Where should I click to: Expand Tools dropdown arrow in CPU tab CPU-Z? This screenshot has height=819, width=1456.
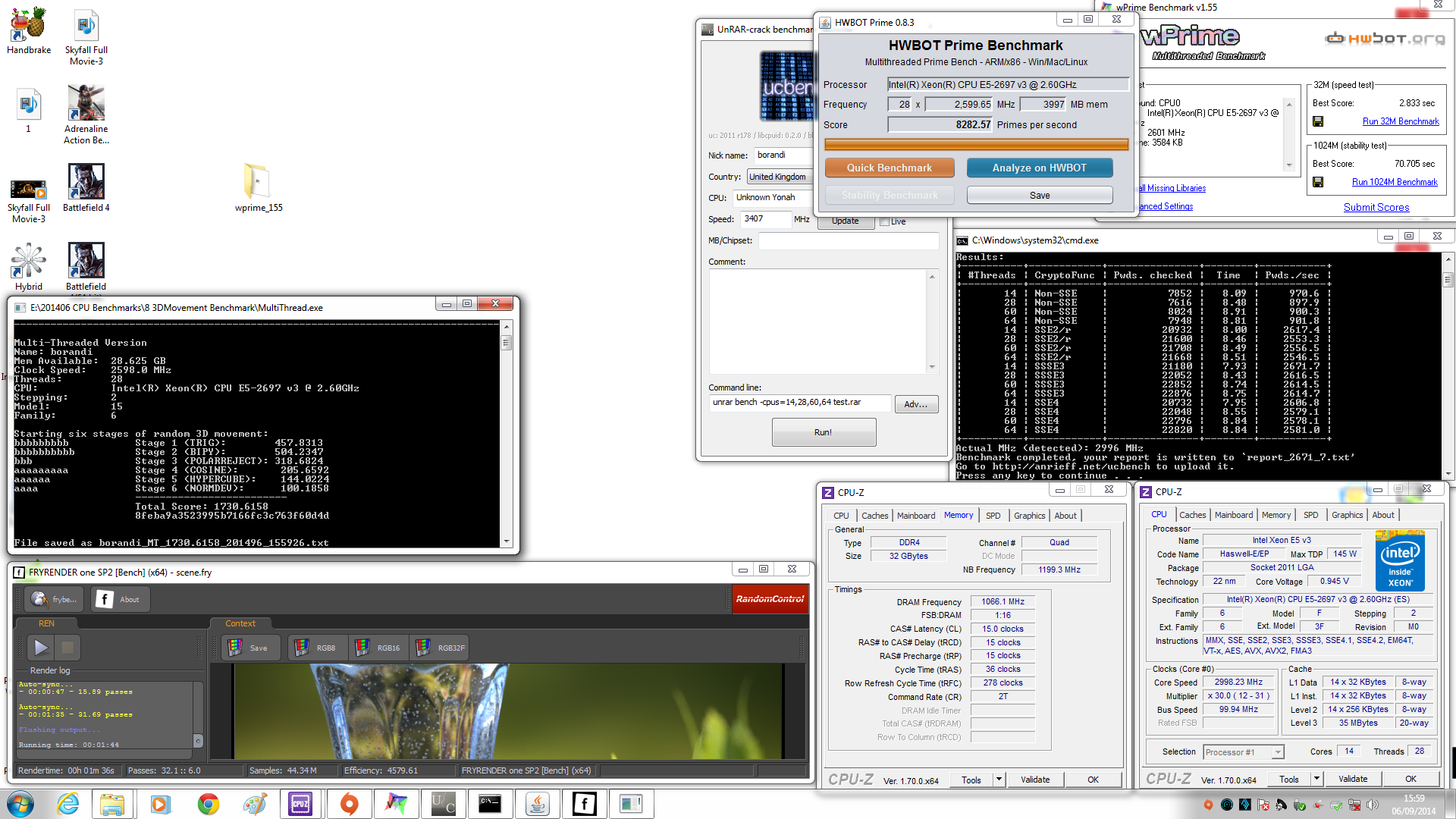tap(1316, 779)
